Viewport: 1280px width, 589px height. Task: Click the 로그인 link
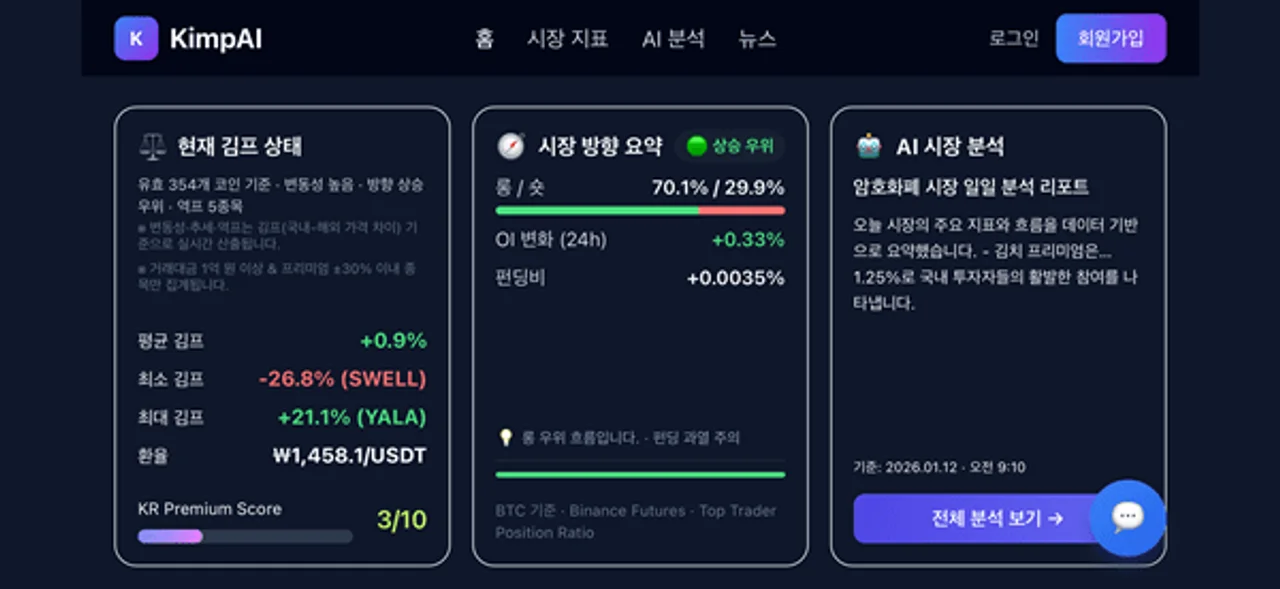pos(1014,39)
